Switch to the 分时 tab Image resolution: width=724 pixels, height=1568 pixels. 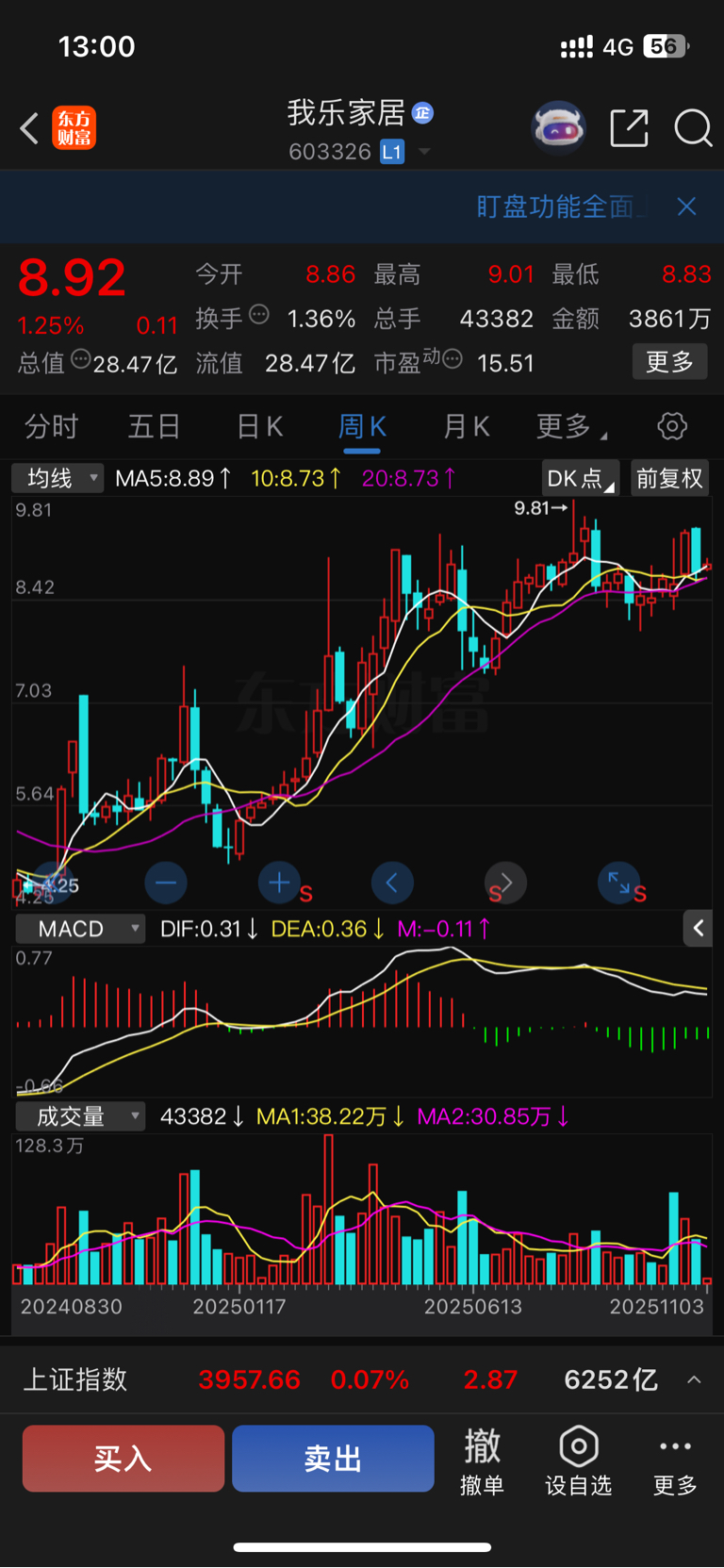[x=51, y=427]
